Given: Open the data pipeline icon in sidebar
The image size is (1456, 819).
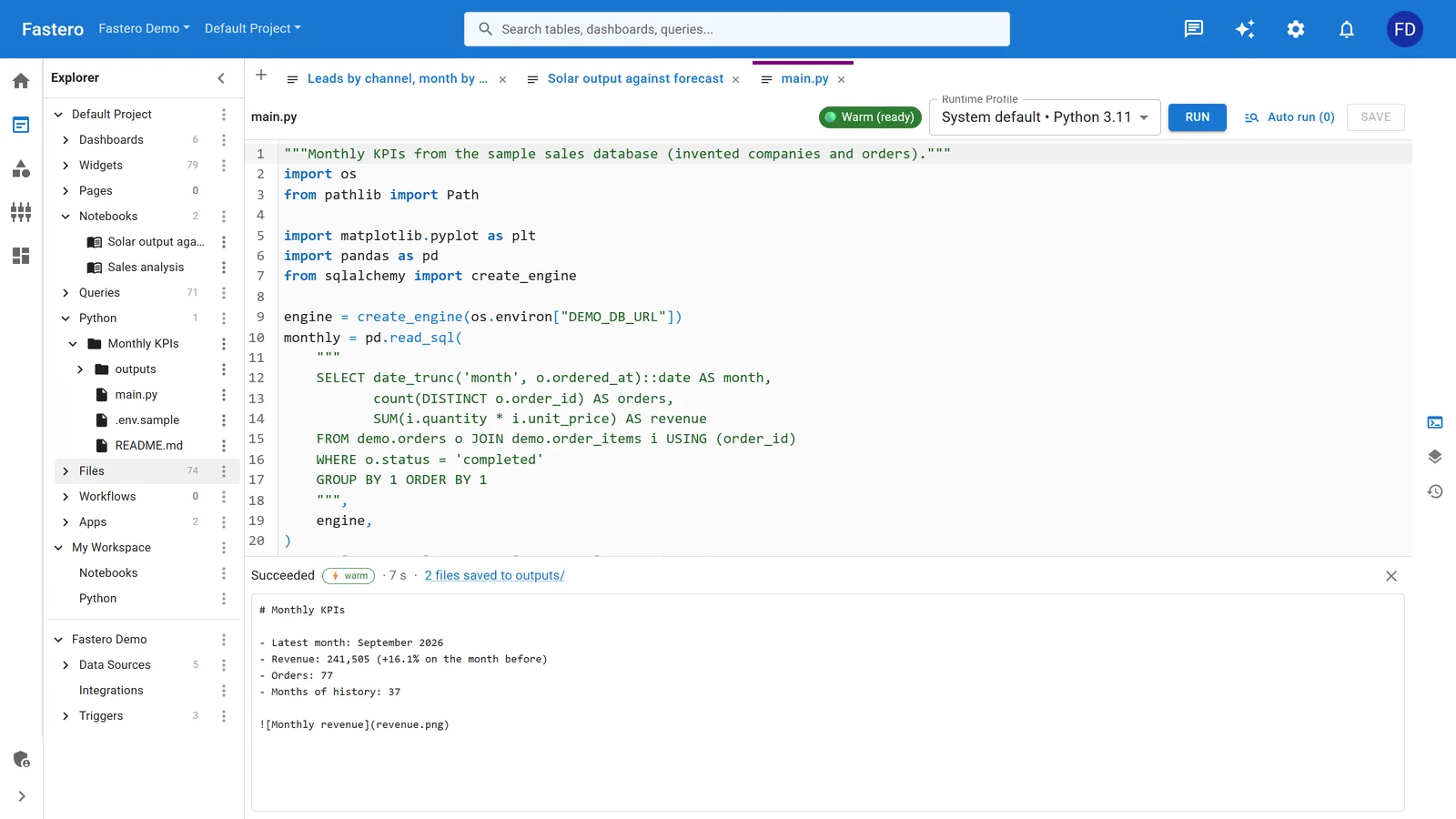Looking at the screenshot, I should 21,212.
